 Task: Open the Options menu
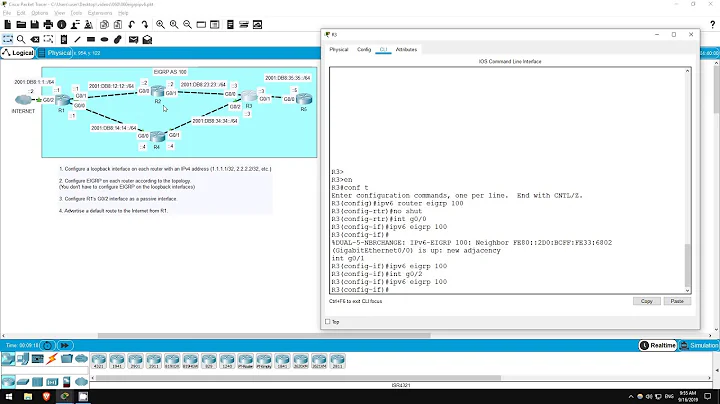[x=39, y=13]
